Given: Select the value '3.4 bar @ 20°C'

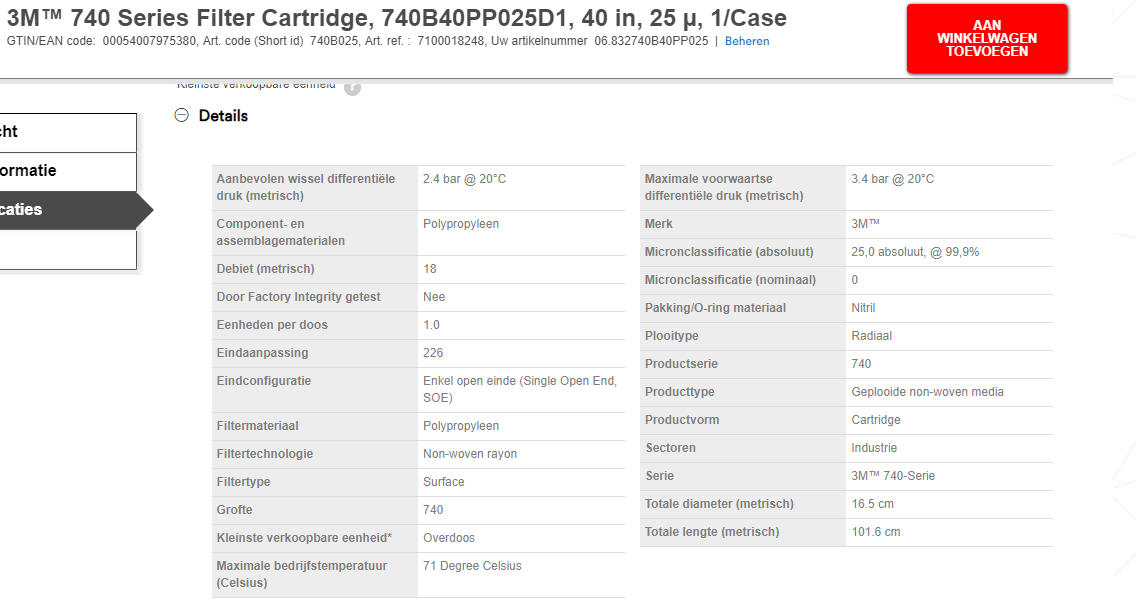Looking at the screenshot, I should 893,179.
